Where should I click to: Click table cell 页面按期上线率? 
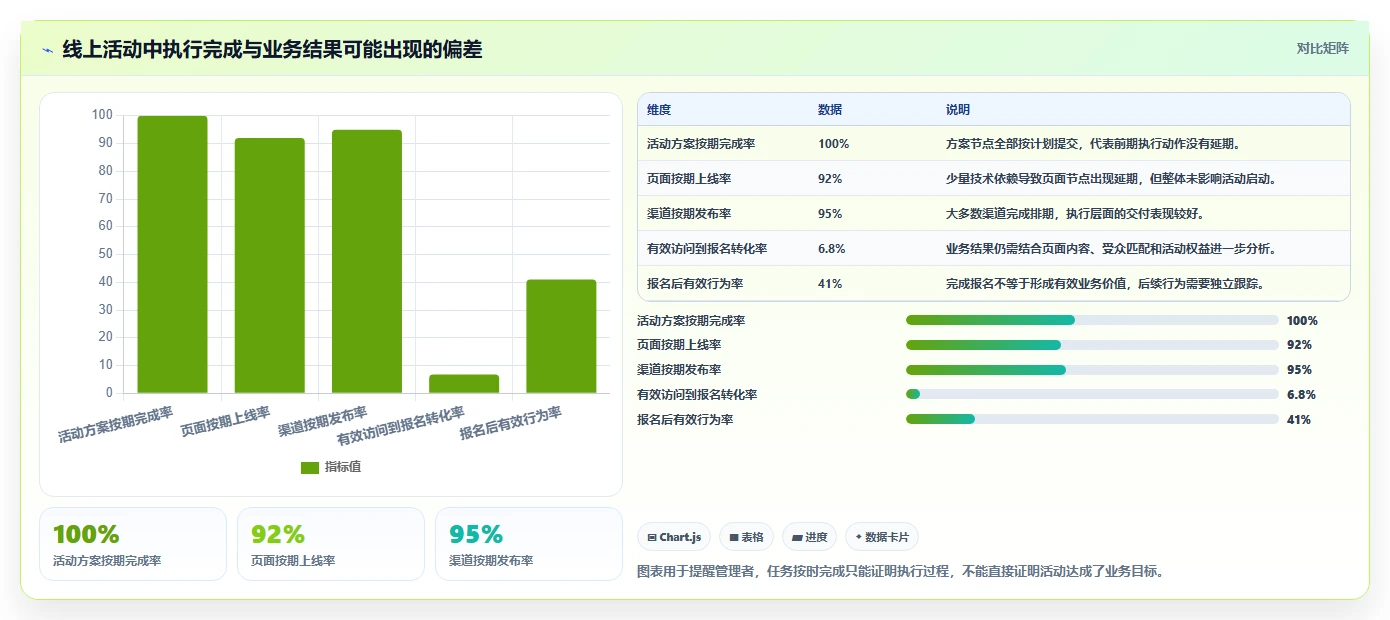point(689,179)
